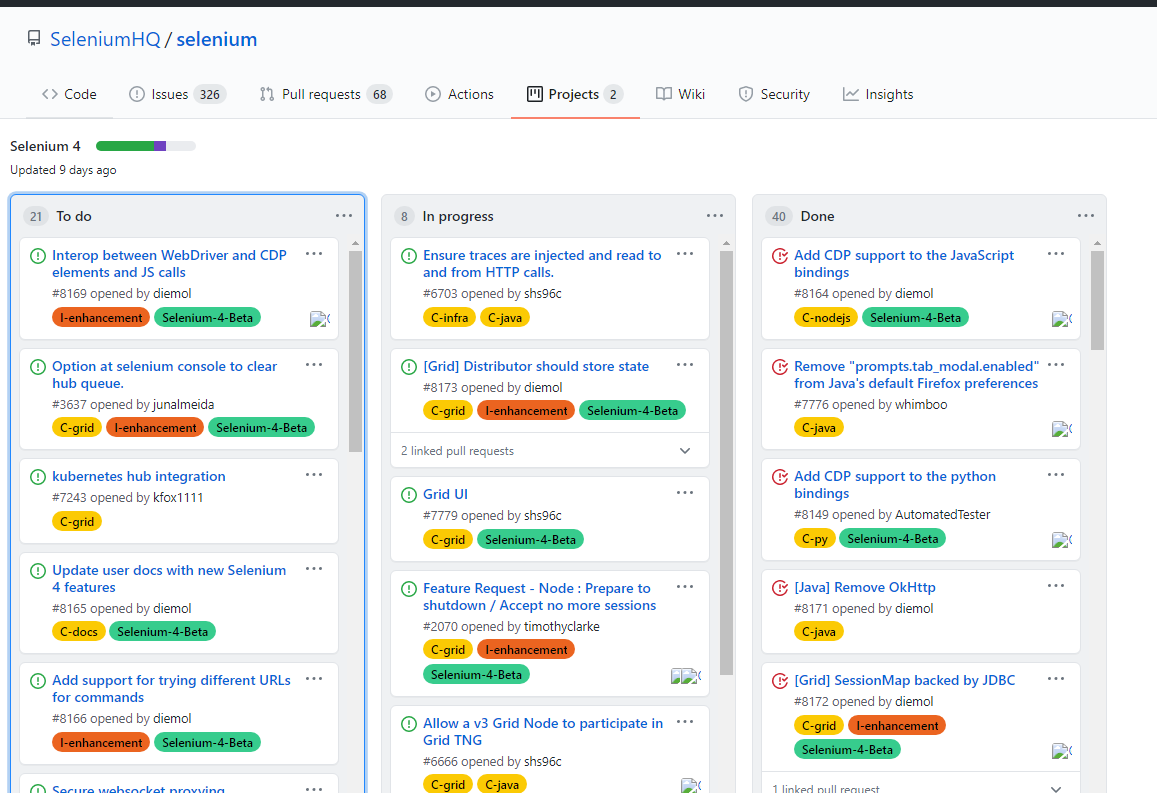Viewport: 1157px width, 793px height.
Task: Click assignee avatar on card #8149
Action: click(x=1062, y=540)
